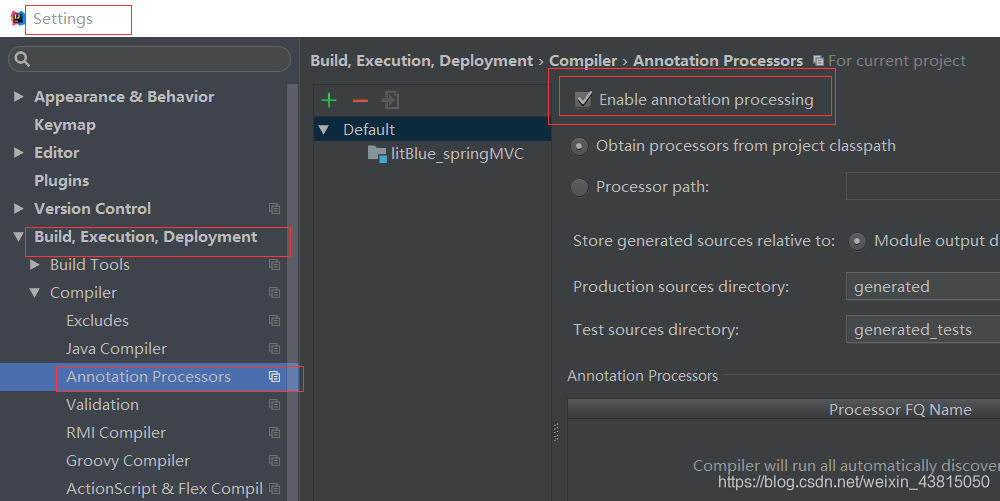The width and height of the screenshot is (1000, 501).
Task: Click project-level icon beside Compiler
Action: click(x=274, y=293)
